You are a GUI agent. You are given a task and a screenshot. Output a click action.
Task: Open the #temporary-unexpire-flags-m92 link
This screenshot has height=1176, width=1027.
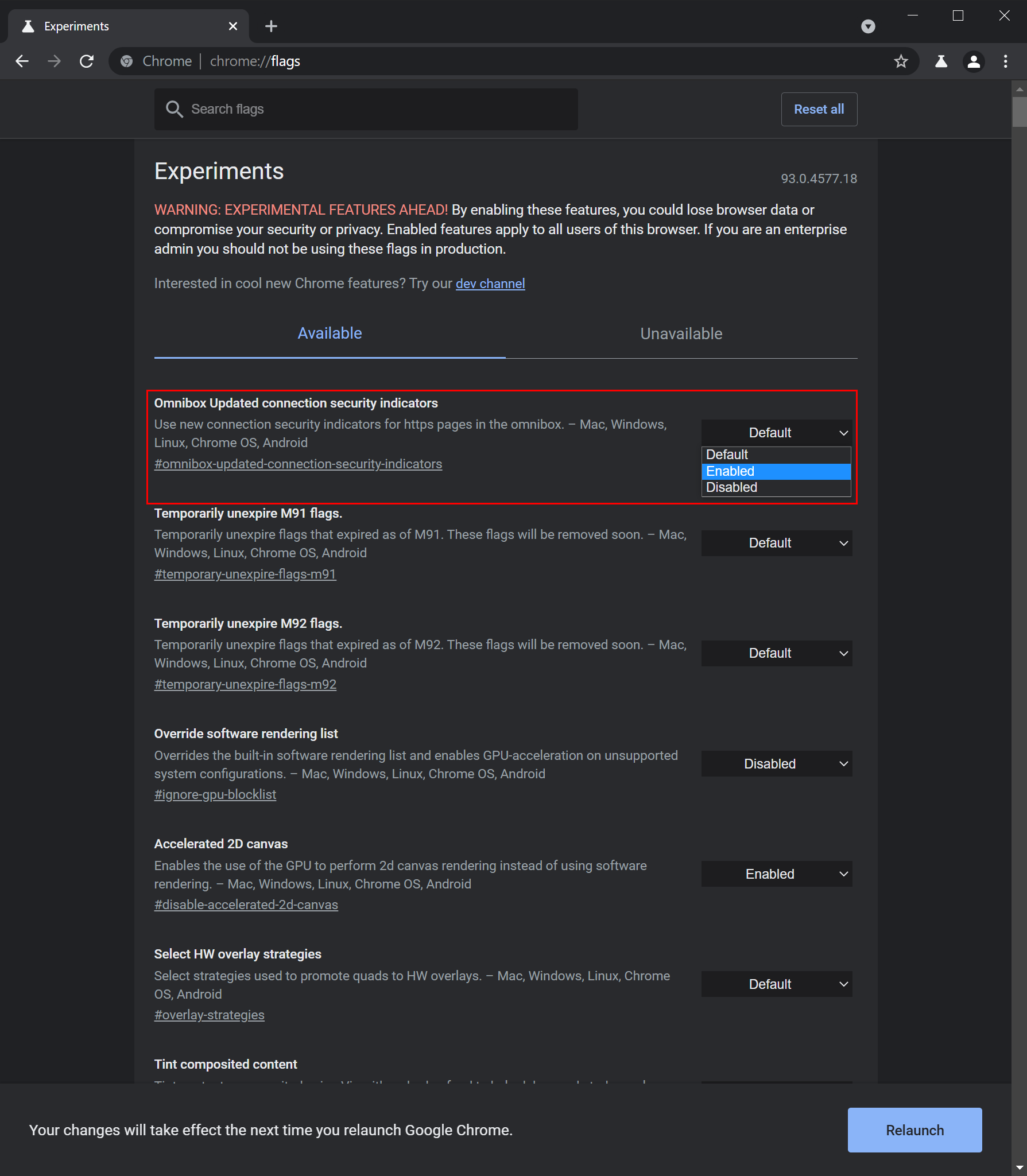[x=245, y=684]
